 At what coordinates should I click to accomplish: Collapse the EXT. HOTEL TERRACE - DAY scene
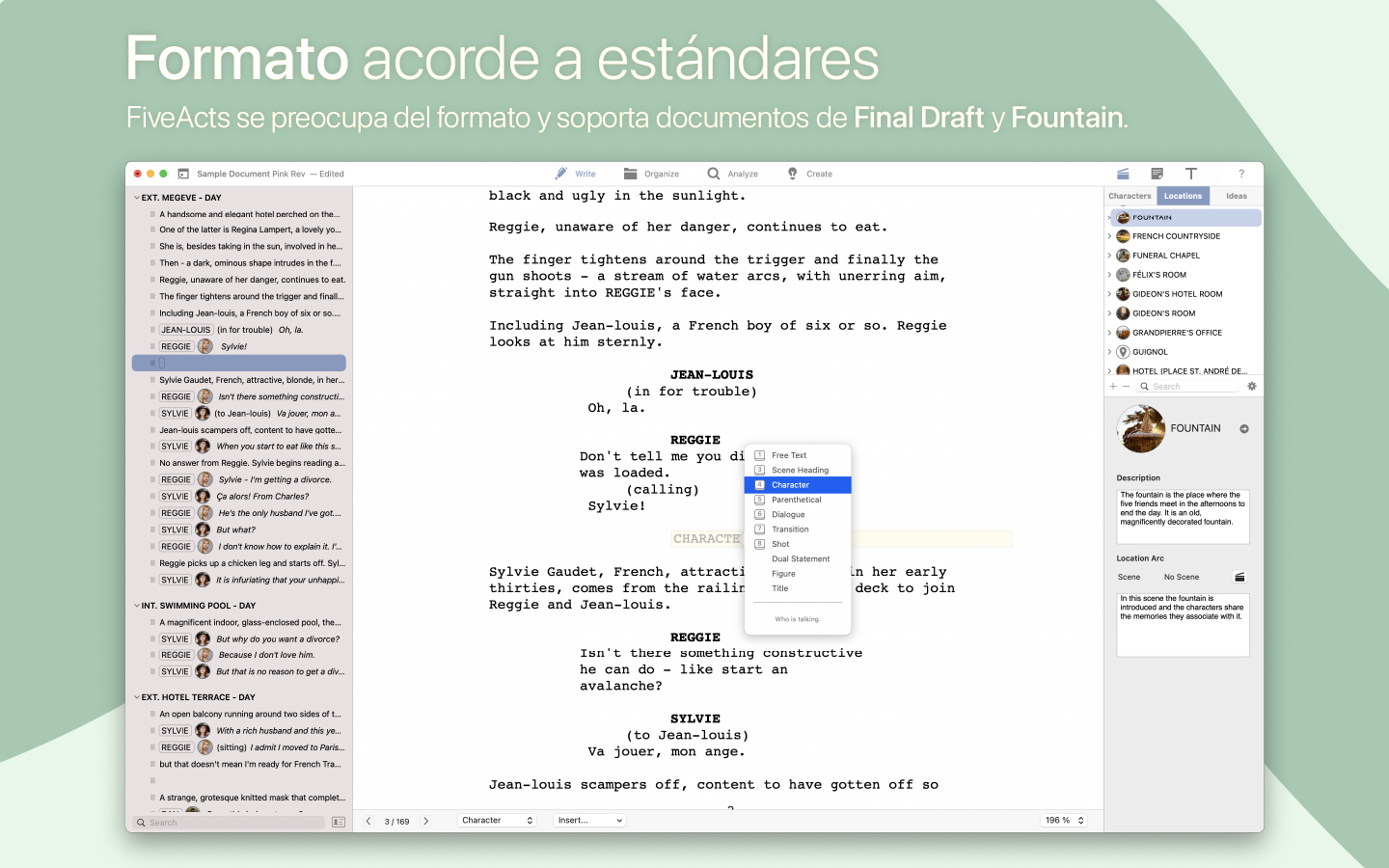[x=136, y=697]
